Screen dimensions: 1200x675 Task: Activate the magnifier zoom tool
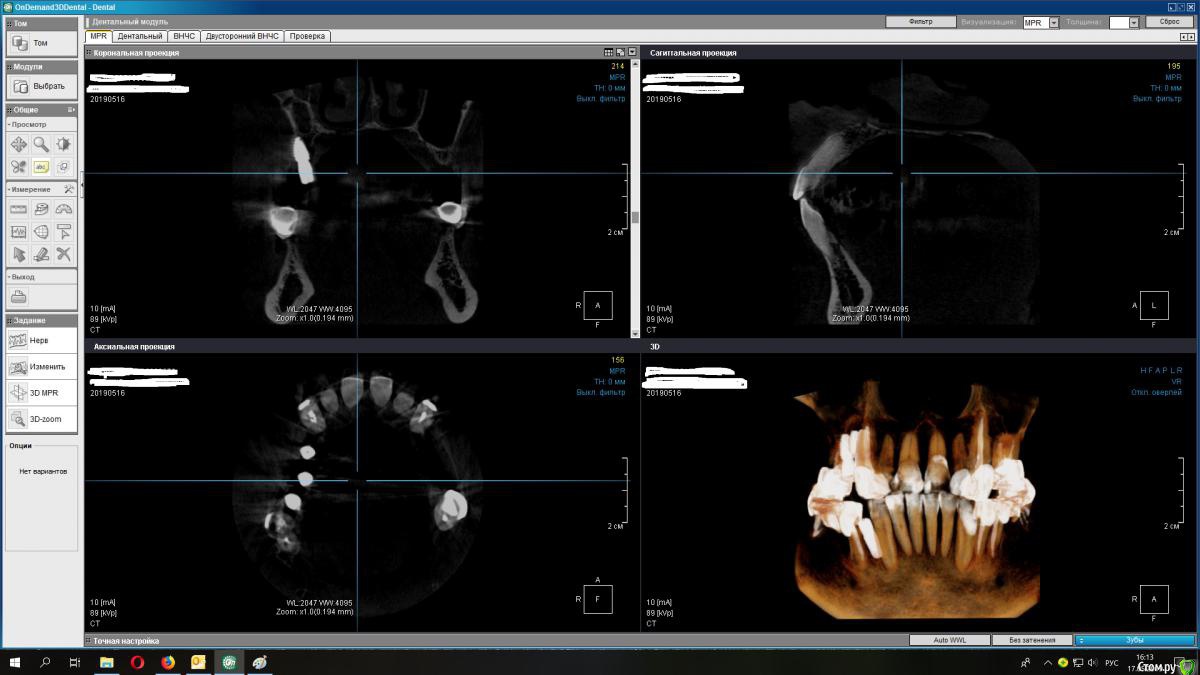[41, 145]
